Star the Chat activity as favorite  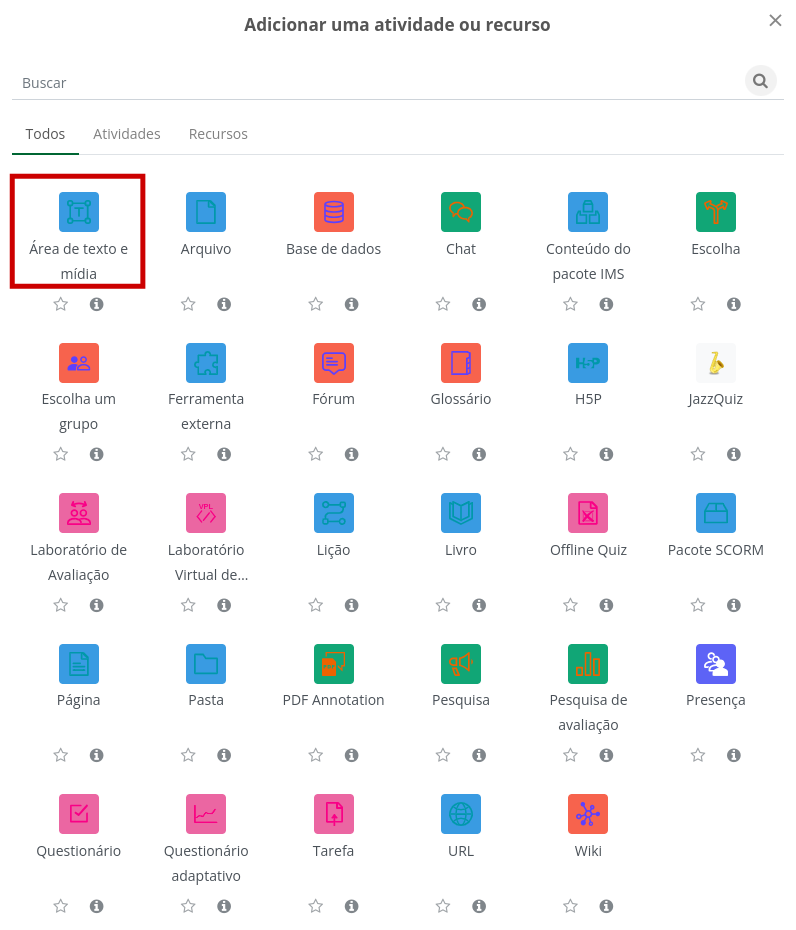click(442, 304)
